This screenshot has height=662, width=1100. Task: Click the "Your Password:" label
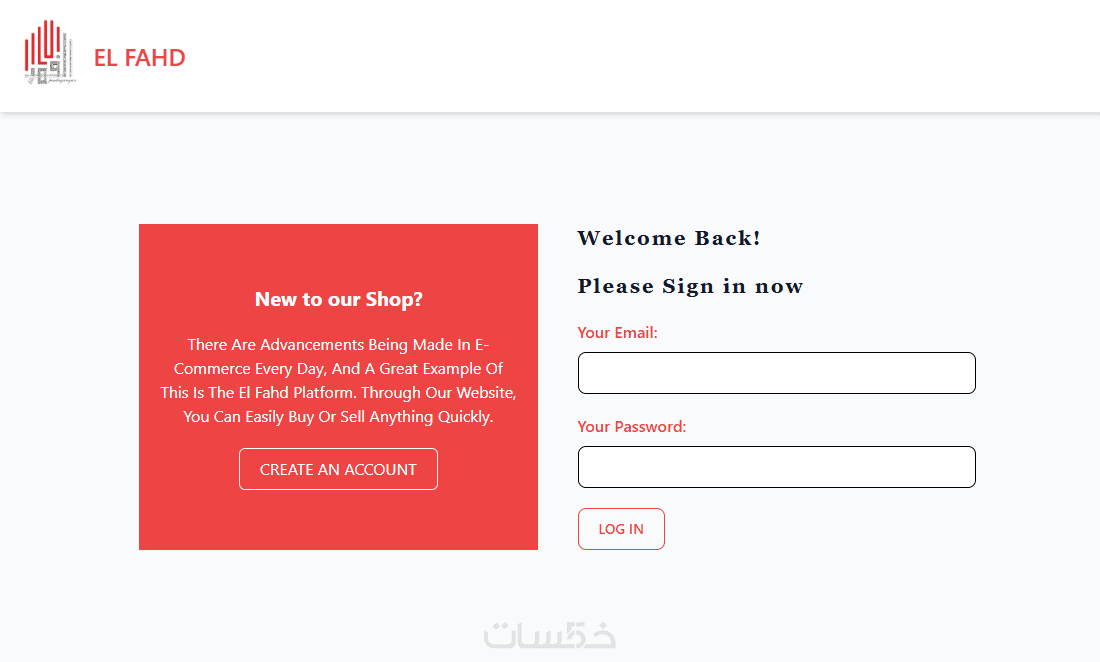(631, 427)
